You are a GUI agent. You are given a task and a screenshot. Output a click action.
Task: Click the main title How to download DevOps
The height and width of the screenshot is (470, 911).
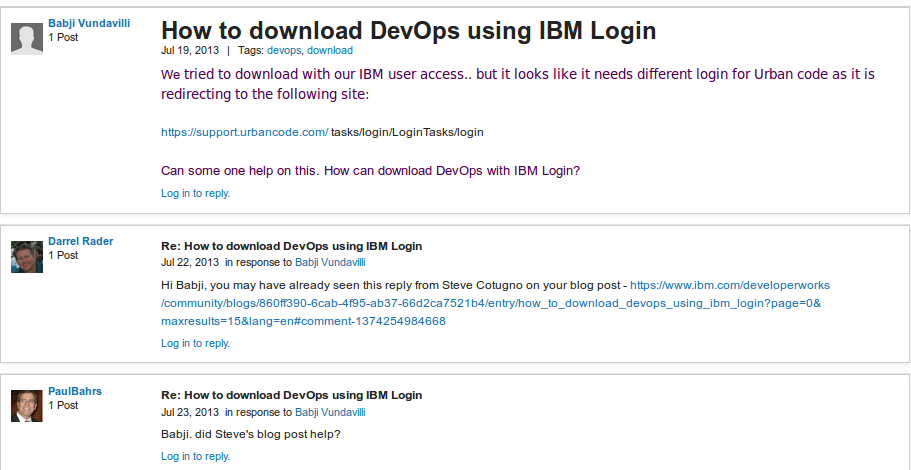point(408,30)
